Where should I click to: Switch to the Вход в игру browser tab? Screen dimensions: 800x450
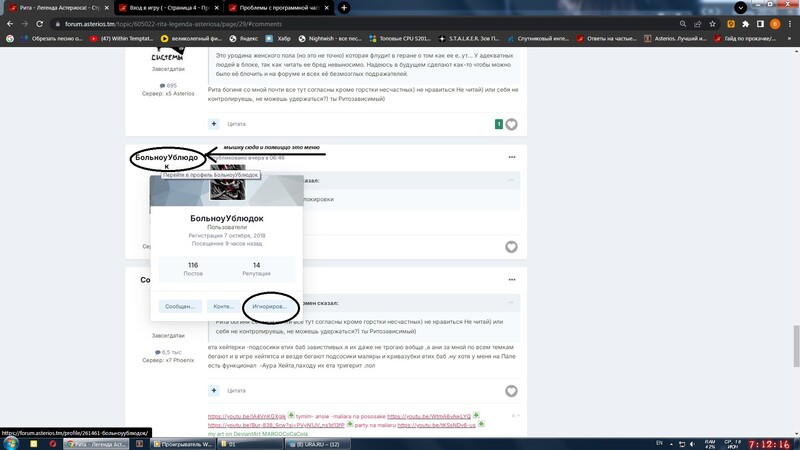coord(162,7)
